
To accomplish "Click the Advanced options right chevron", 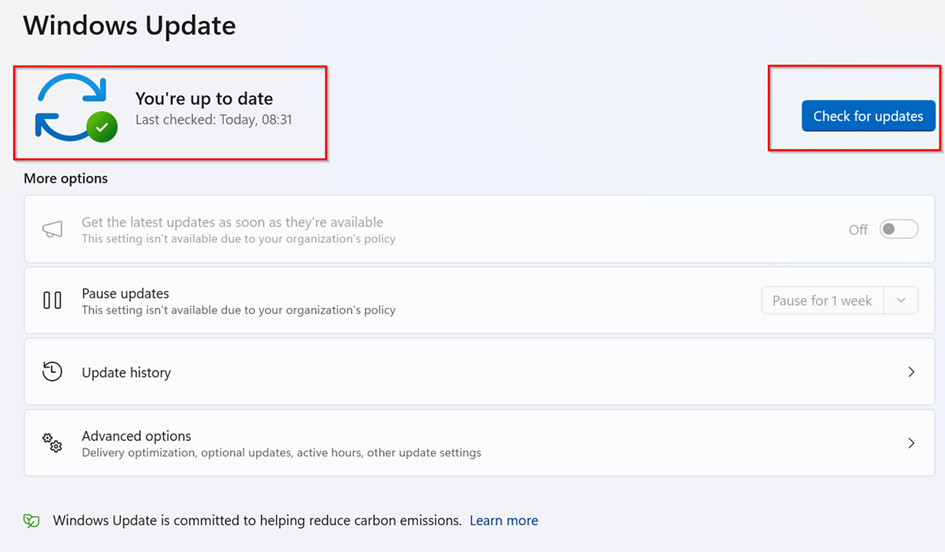I will pos(911,443).
